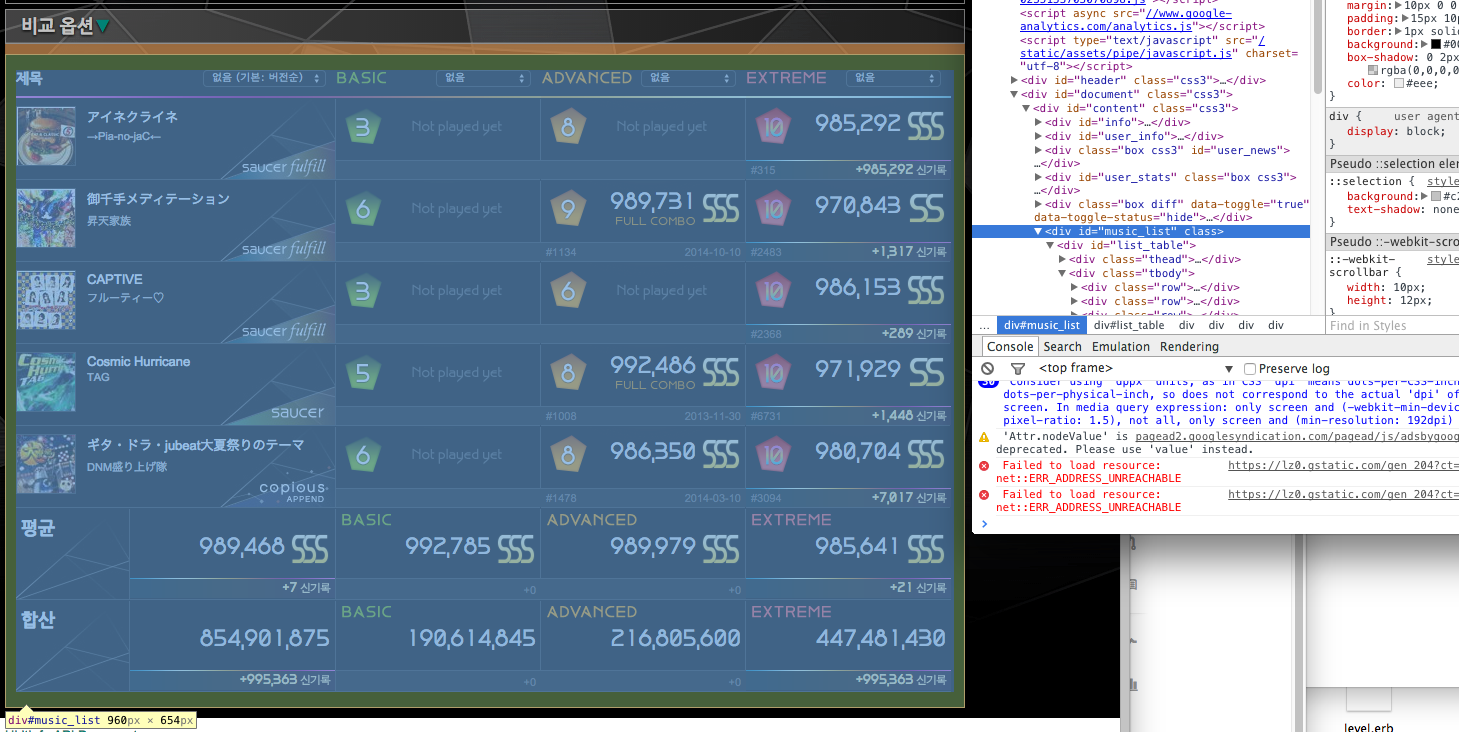
Task: Click the level 3 BASIC badge for CAPTIVE
Action: tap(363, 291)
